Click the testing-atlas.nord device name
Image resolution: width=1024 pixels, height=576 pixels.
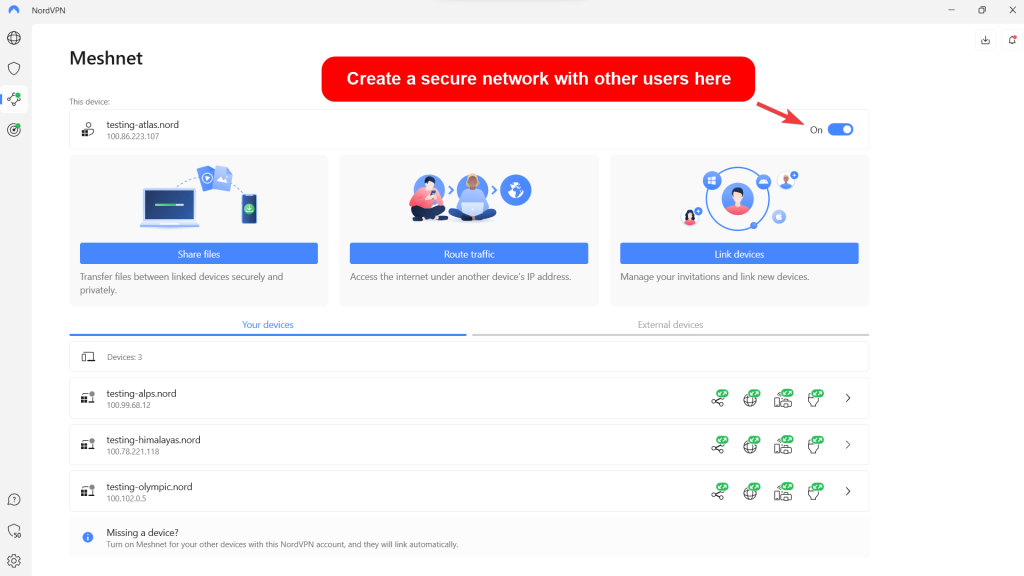tap(142, 125)
